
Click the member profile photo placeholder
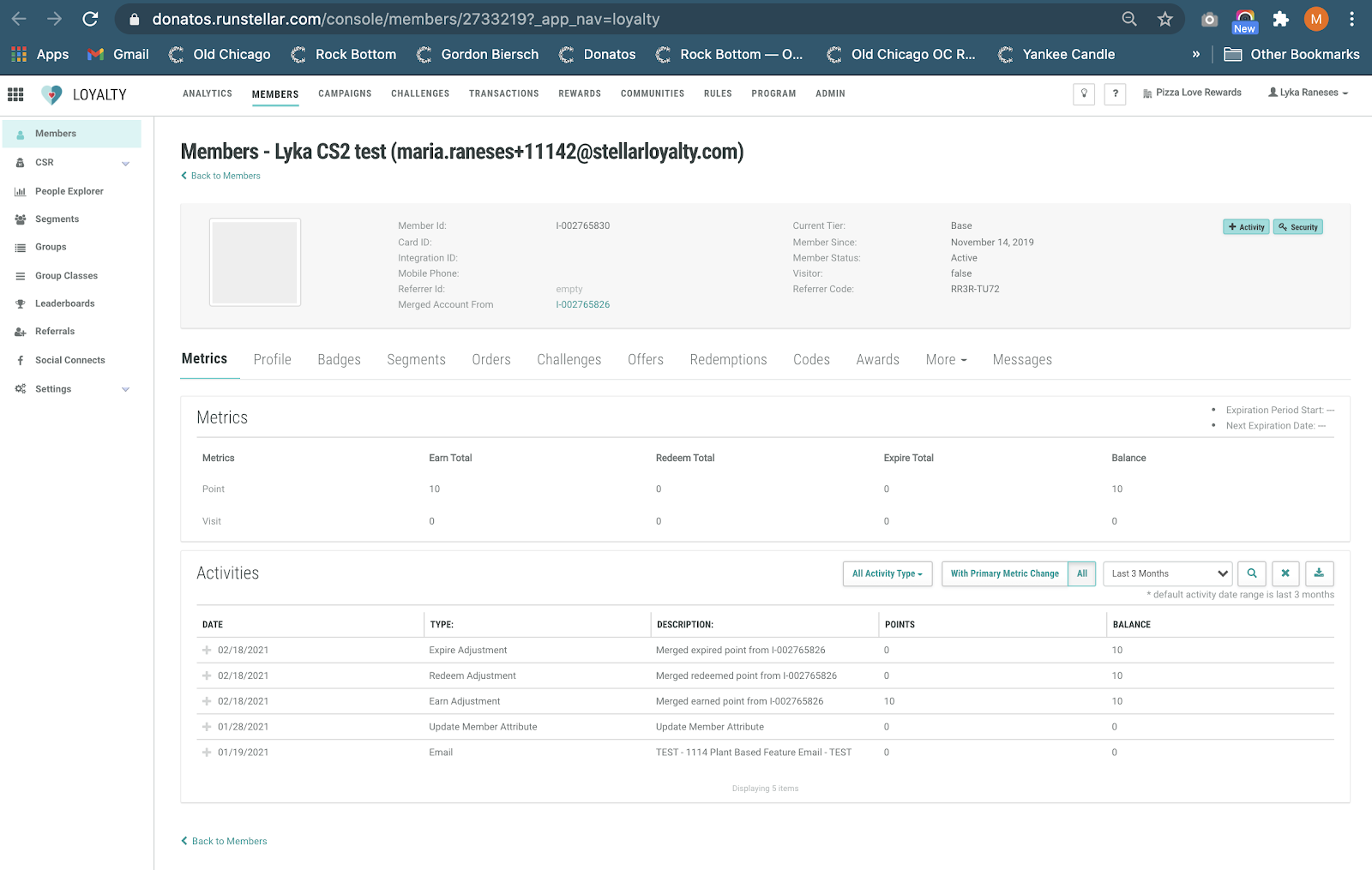pos(255,262)
